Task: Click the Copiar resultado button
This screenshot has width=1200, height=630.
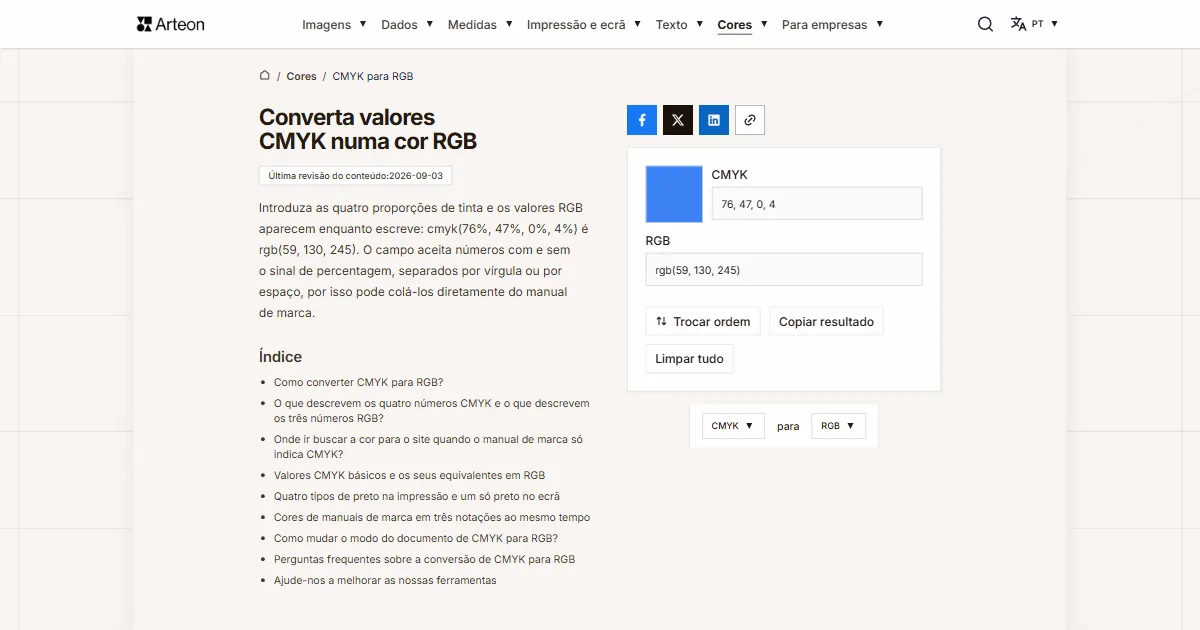Action: 826,321
